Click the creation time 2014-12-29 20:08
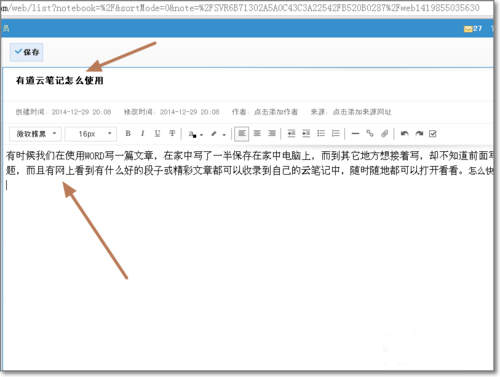 (81, 112)
